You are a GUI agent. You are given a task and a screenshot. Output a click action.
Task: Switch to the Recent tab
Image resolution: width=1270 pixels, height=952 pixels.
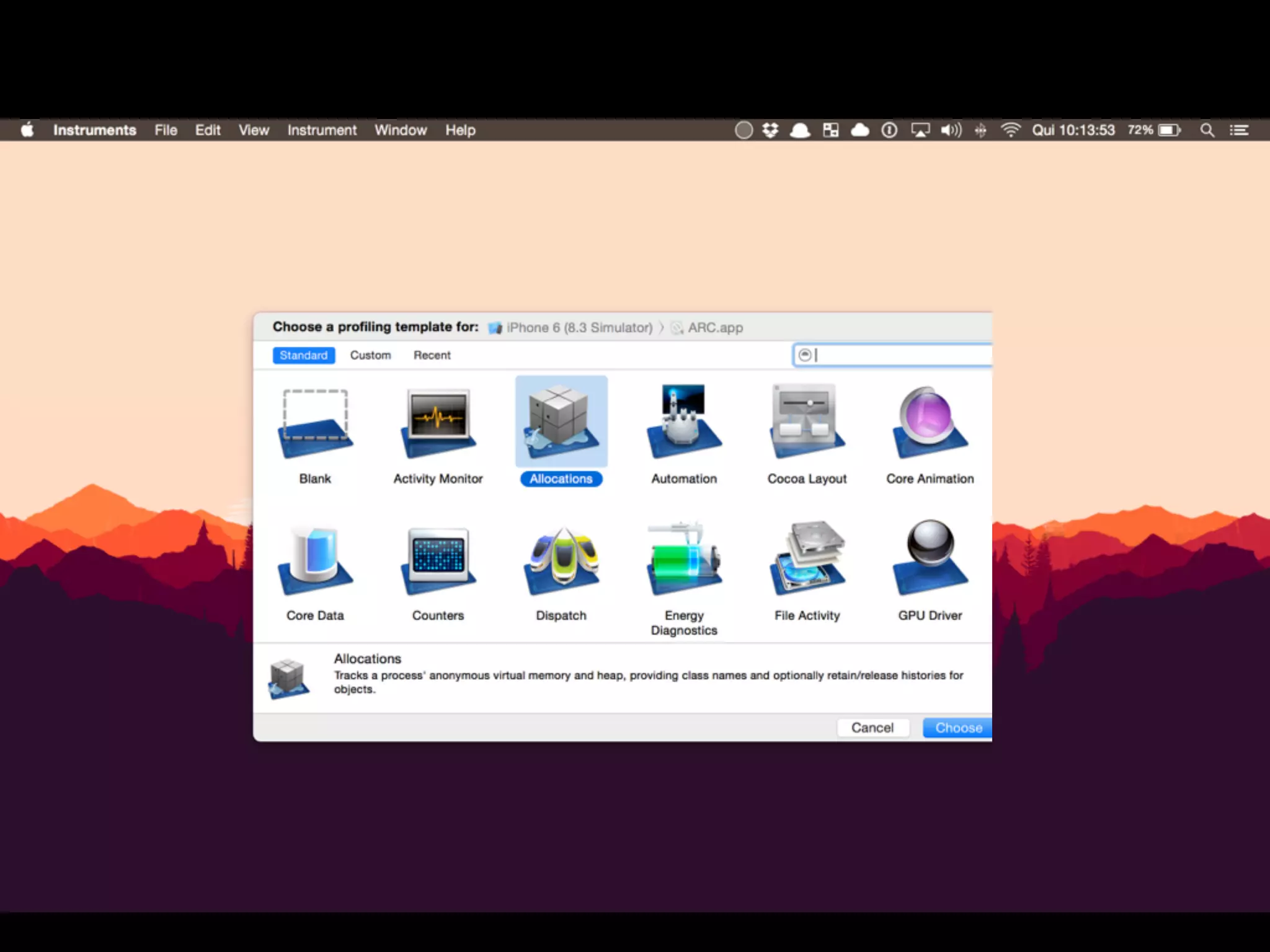(432, 355)
